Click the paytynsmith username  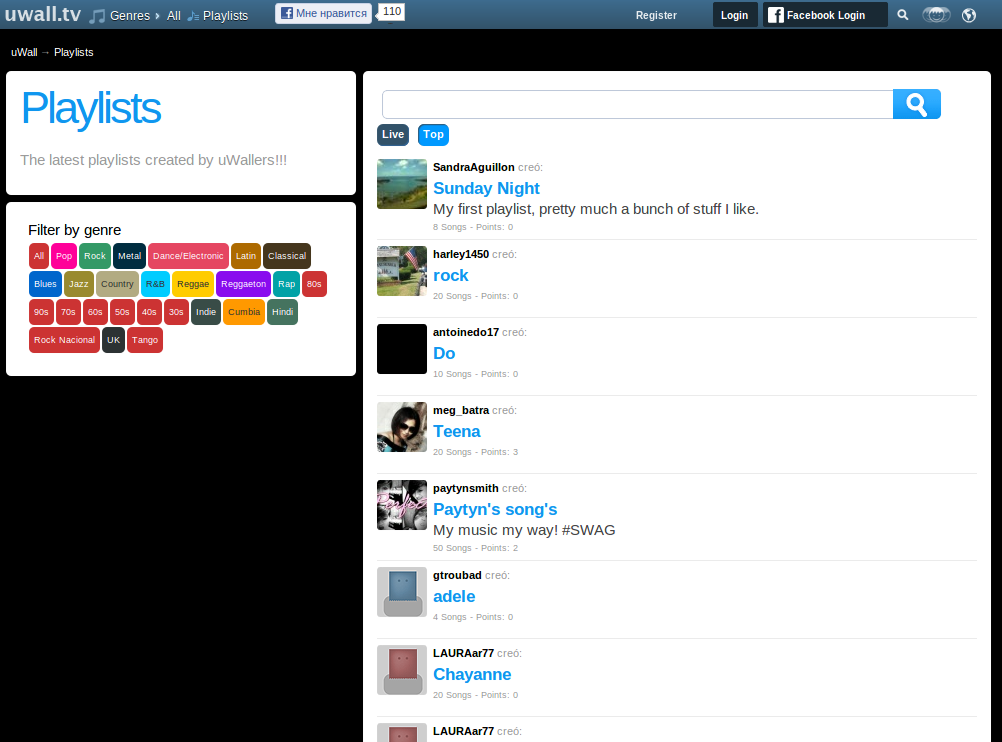pos(466,488)
